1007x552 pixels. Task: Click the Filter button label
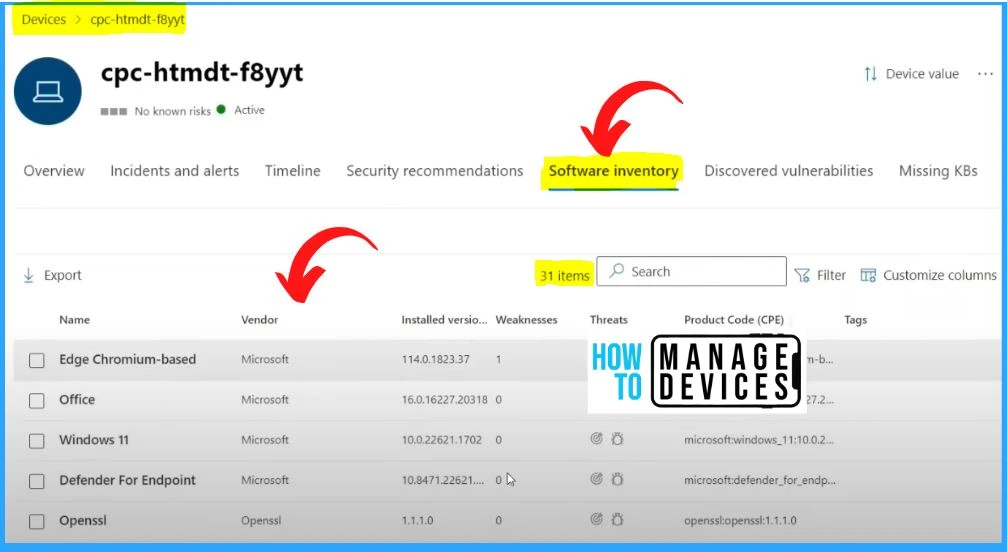(x=831, y=275)
